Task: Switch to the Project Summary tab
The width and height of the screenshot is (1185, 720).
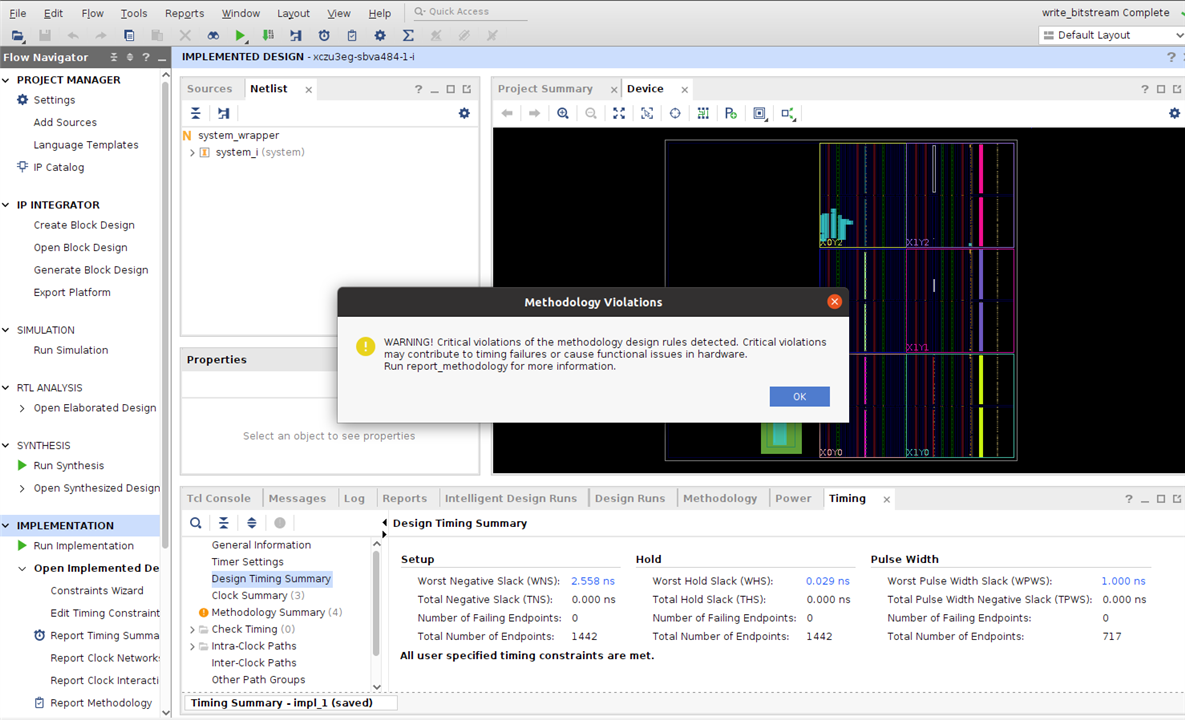Action: pos(545,88)
